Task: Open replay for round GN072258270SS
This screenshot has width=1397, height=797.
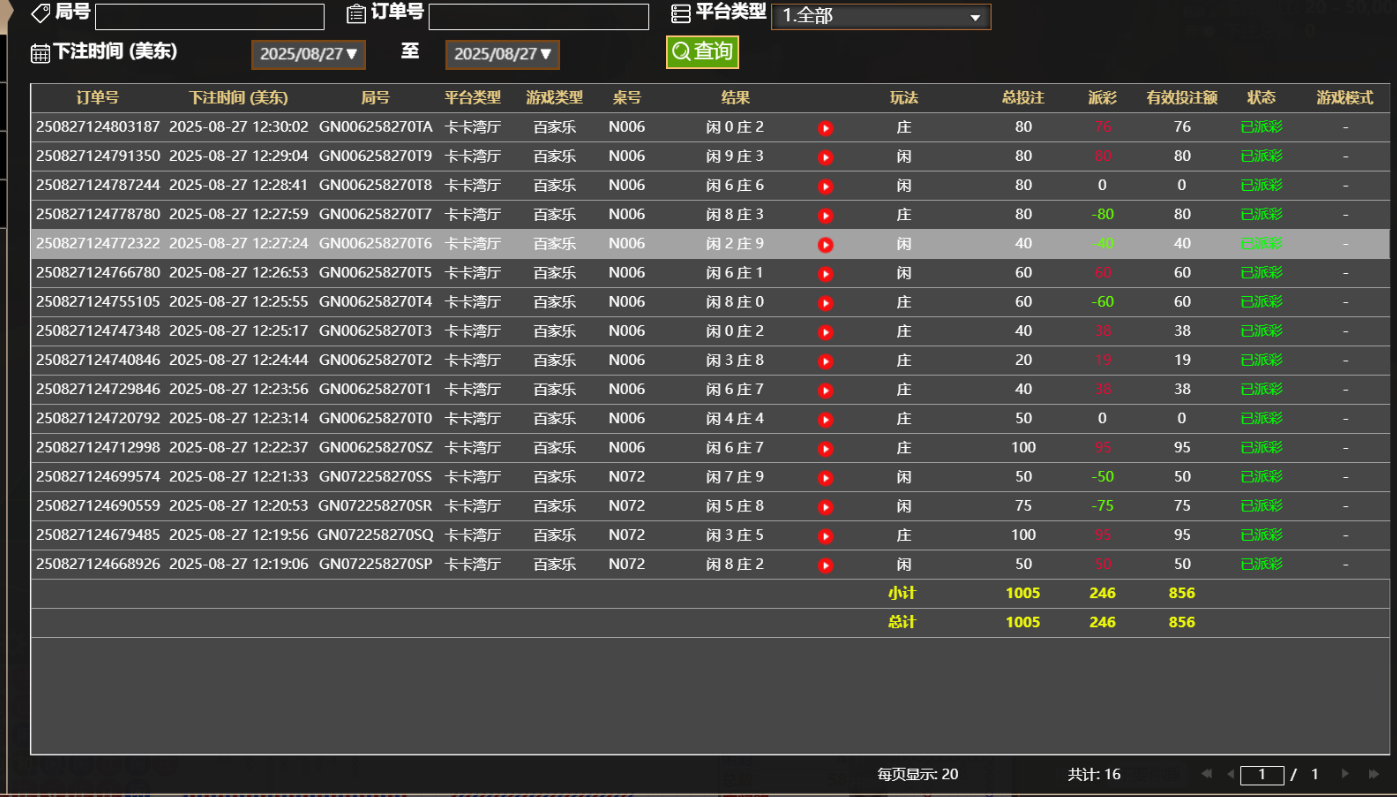Action: pos(825,478)
